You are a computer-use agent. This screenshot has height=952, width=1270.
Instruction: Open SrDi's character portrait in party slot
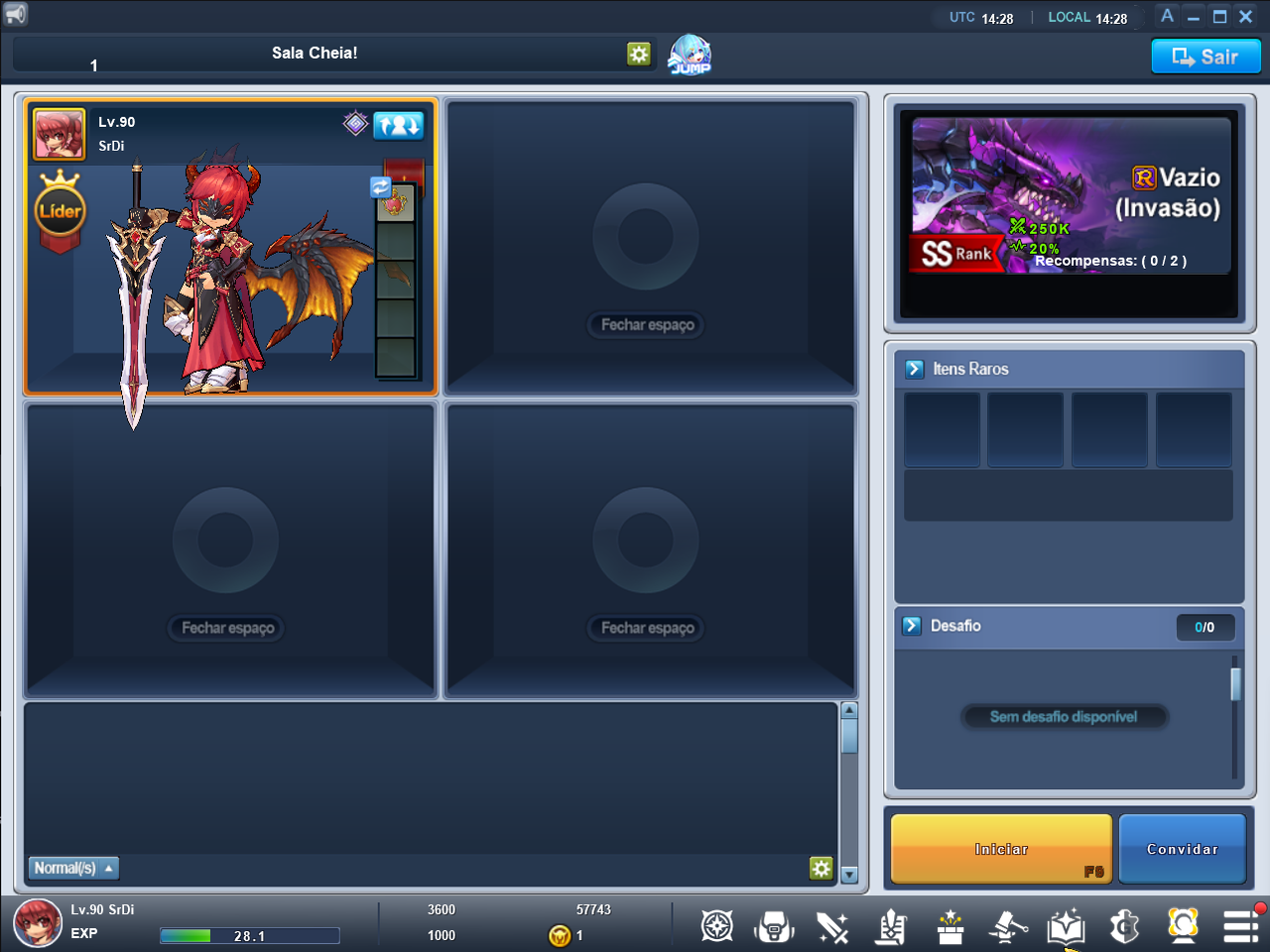pos(60,134)
